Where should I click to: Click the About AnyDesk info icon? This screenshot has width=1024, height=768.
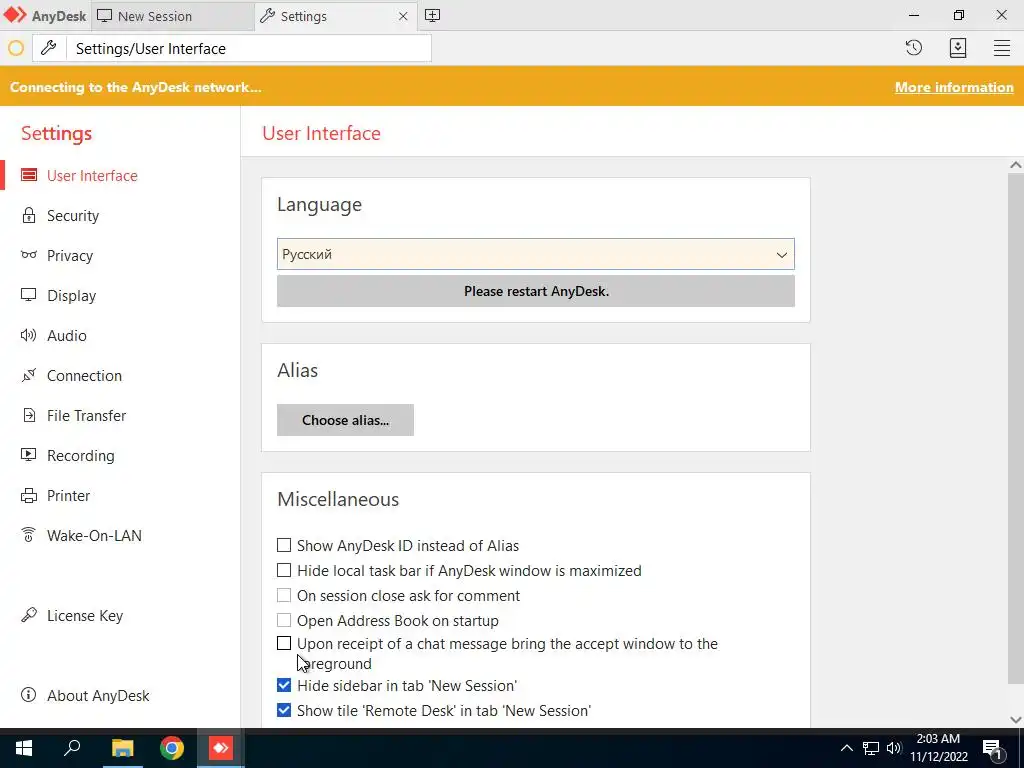(x=29, y=695)
